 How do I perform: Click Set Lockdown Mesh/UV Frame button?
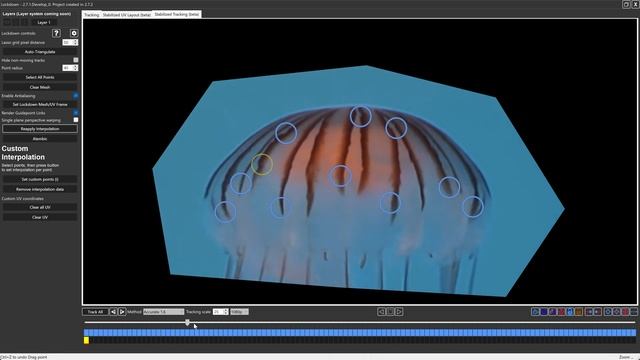[x=40, y=104]
